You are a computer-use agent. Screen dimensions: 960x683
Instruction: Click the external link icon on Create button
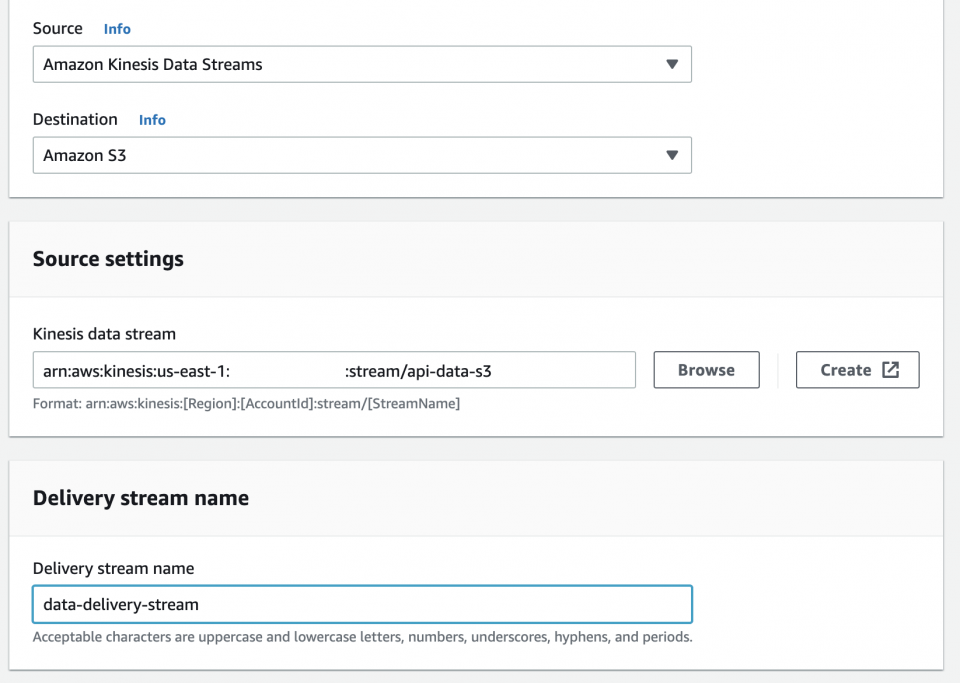tap(888, 369)
